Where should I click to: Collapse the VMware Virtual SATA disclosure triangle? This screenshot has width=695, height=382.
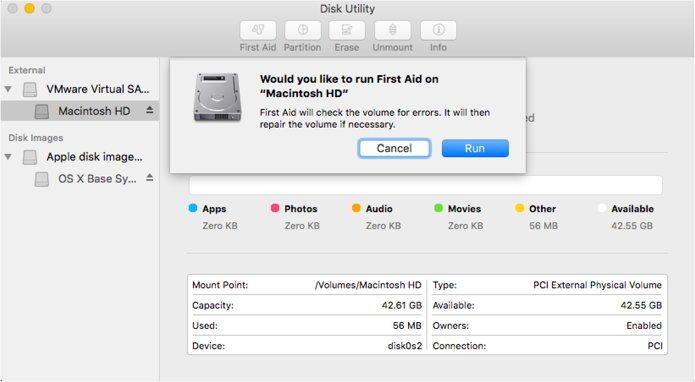[8, 89]
